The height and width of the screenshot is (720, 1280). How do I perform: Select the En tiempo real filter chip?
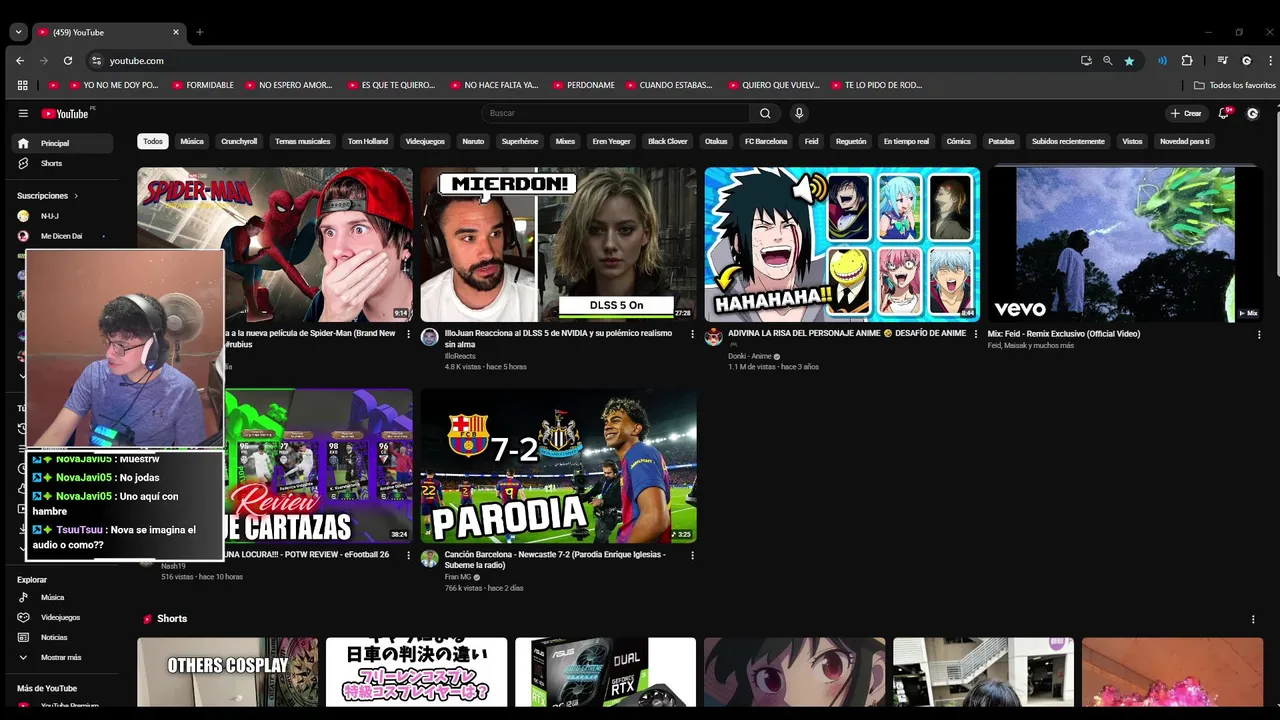906,141
